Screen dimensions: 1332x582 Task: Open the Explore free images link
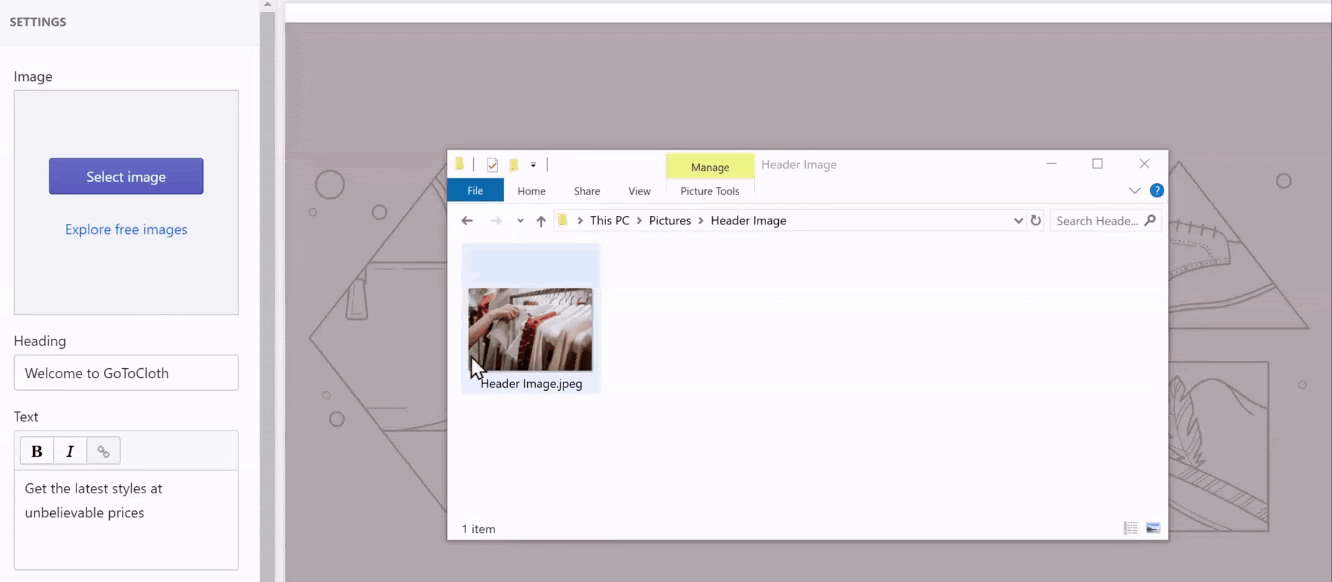(x=126, y=229)
